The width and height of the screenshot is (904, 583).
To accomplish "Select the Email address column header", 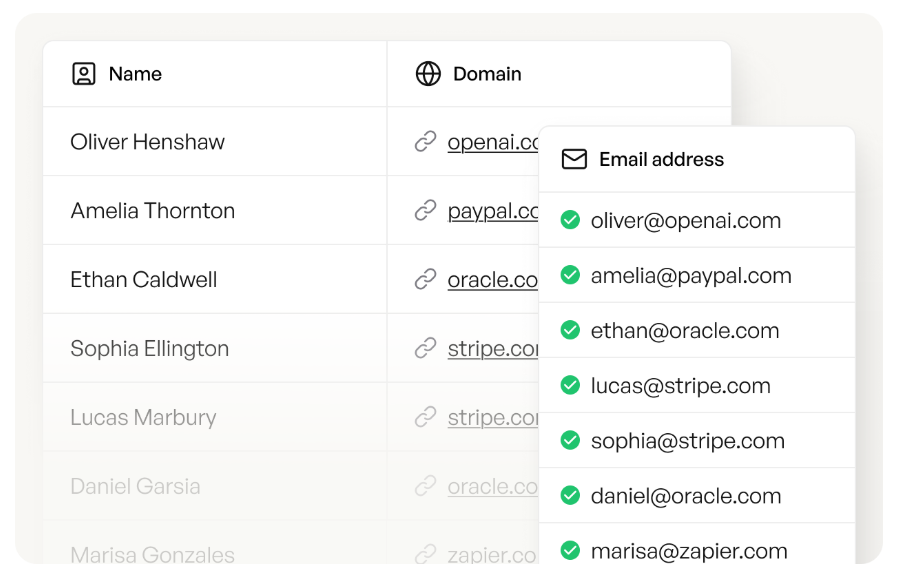I will [661, 159].
